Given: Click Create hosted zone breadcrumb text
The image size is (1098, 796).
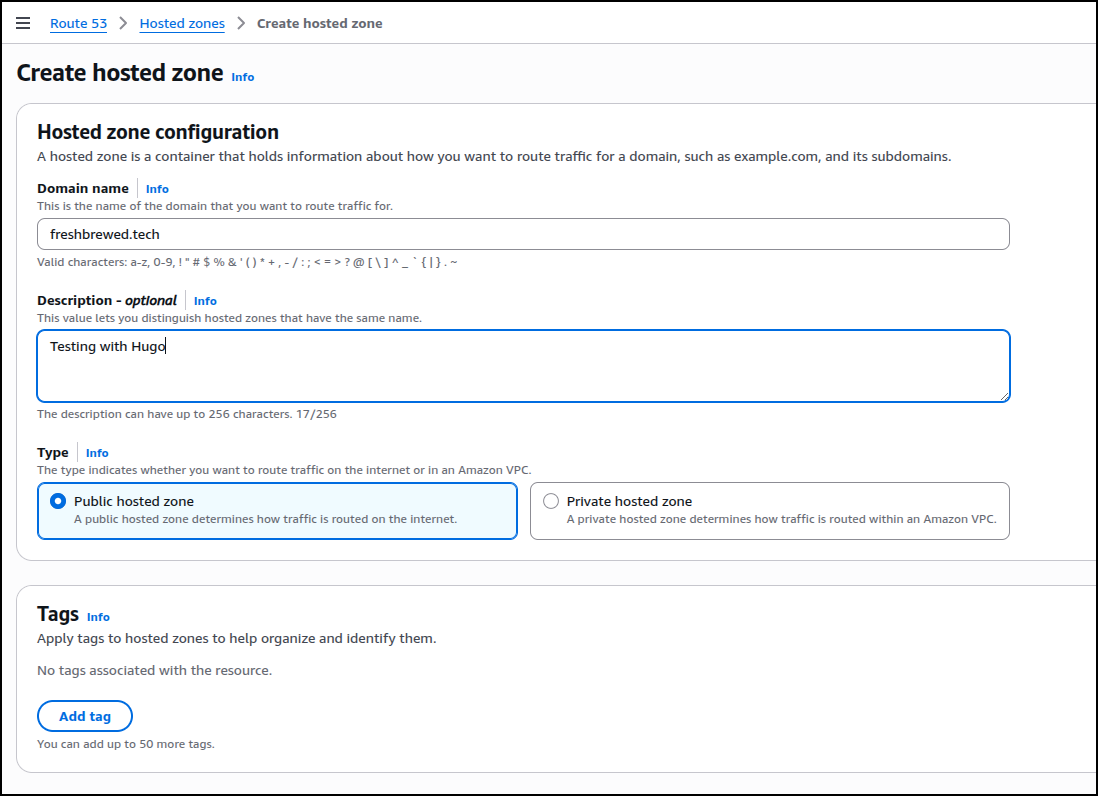Looking at the screenshot, I should [x=319, y=24].
